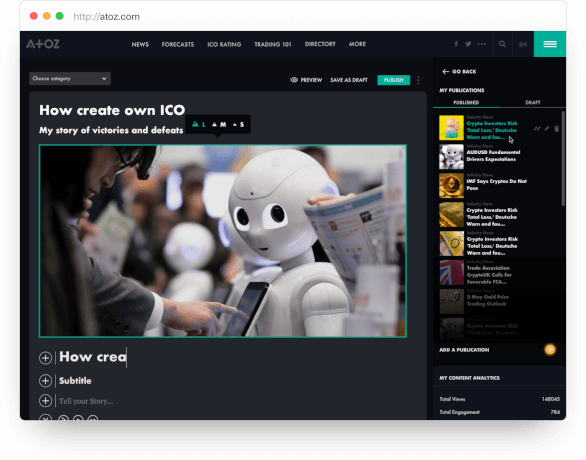586x460 pixels.
Task: Open ICO RATING in the top navigation
Action: 224,44
